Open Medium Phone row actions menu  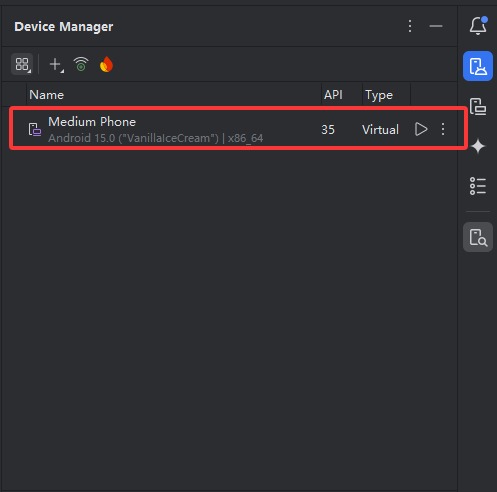tap(443, 129)
